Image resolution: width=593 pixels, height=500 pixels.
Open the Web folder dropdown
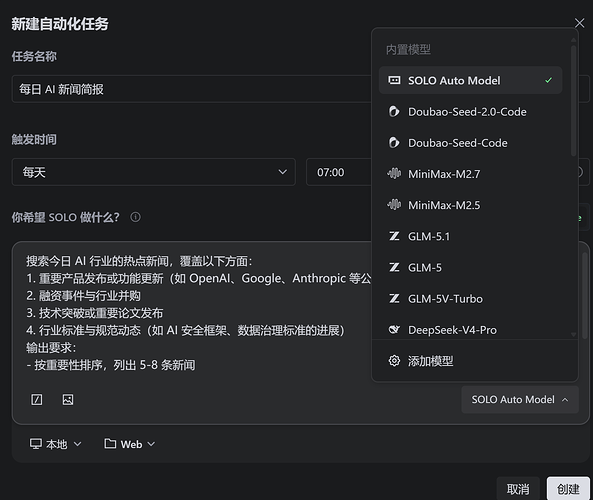(x=130, y=444)
